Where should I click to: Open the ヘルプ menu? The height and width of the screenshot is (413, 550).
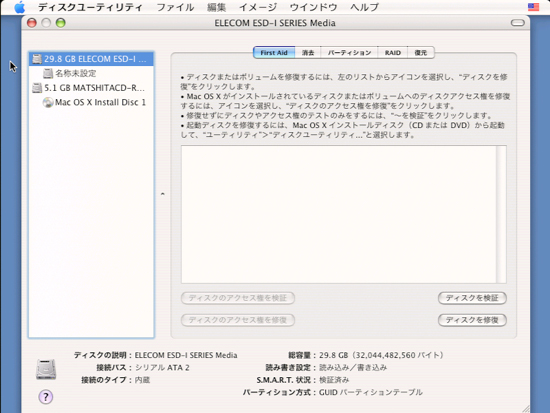[x=364, y=7]
